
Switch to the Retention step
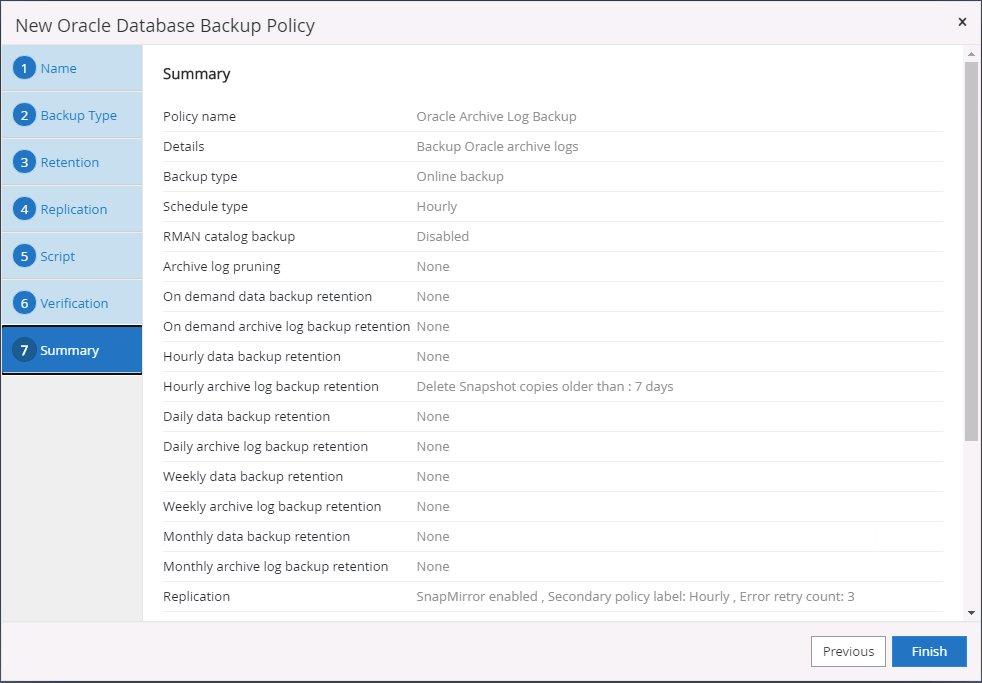tap(69, 162)
